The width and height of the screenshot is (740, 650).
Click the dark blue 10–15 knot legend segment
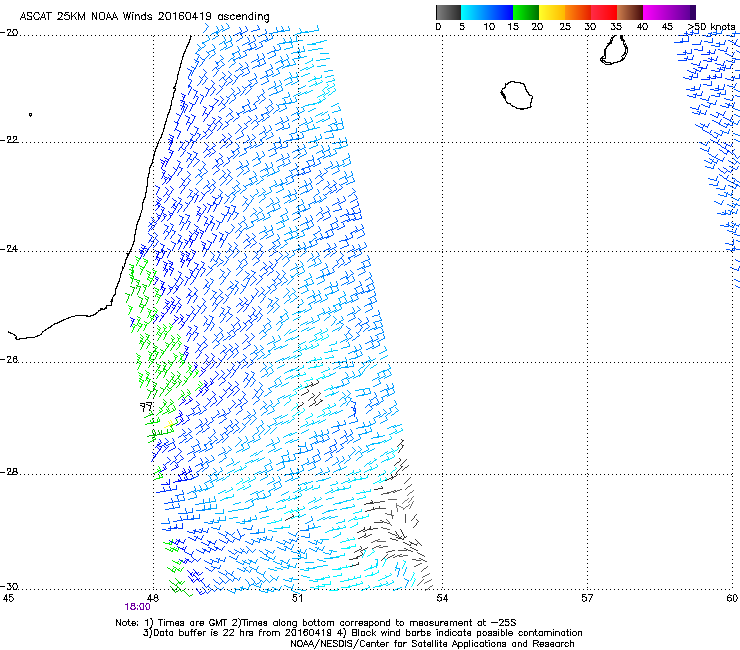tap(500, 12)
